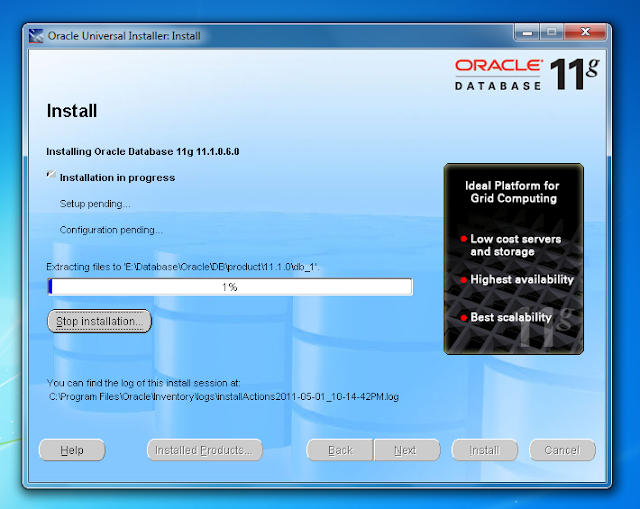
Task: Click the 'Extracting files to' path text
Action: pyautogui.click(x=183, y=267)
